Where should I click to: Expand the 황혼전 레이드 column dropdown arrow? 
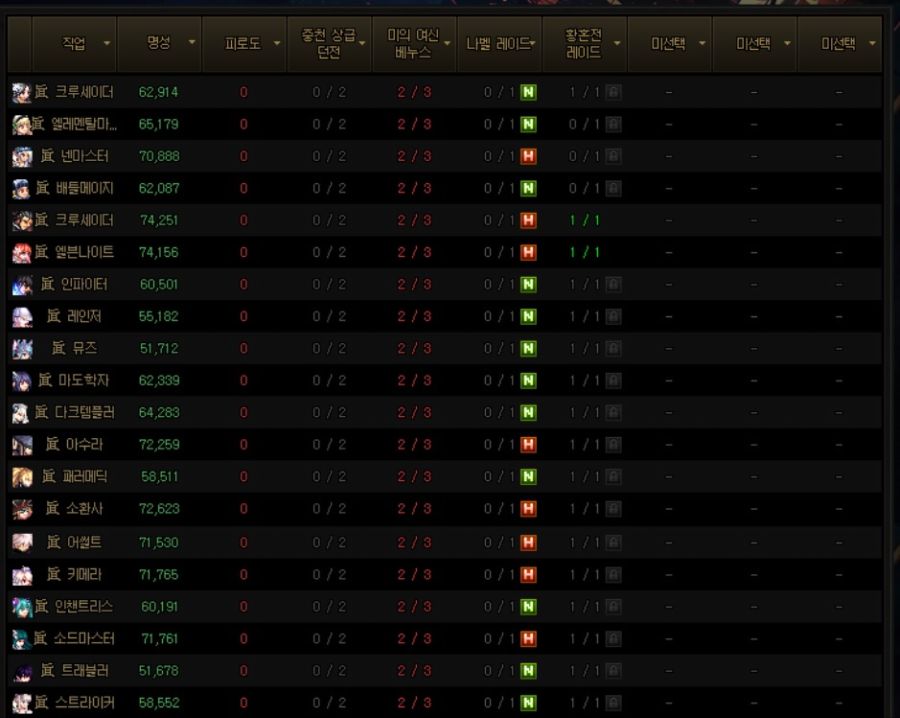pos(617,43)
